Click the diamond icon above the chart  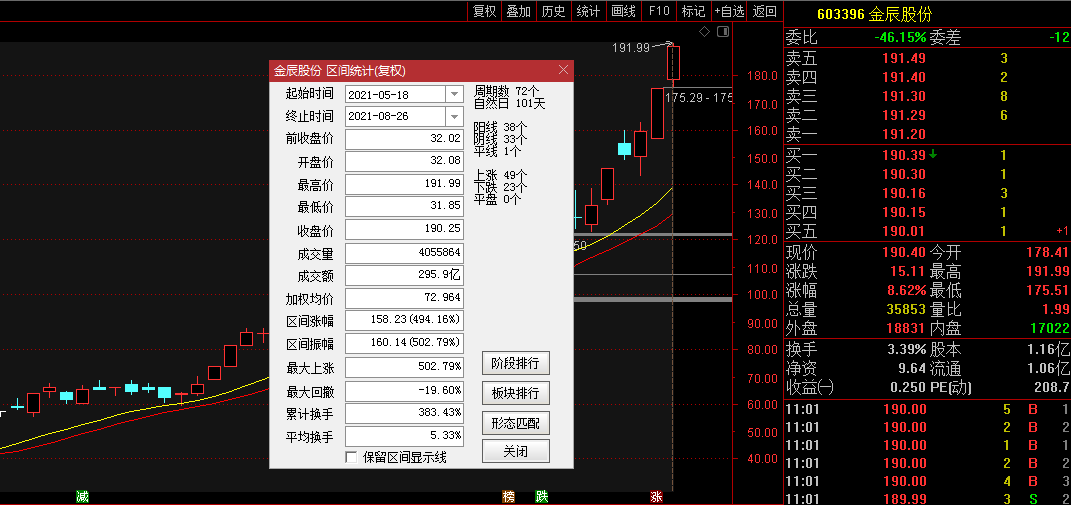[705, 31]
